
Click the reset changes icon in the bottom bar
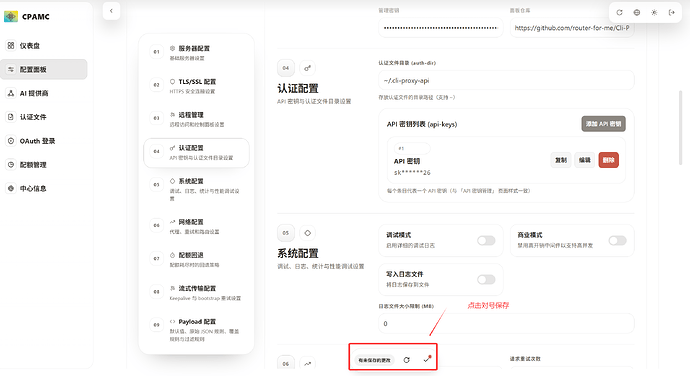(407, 360)
